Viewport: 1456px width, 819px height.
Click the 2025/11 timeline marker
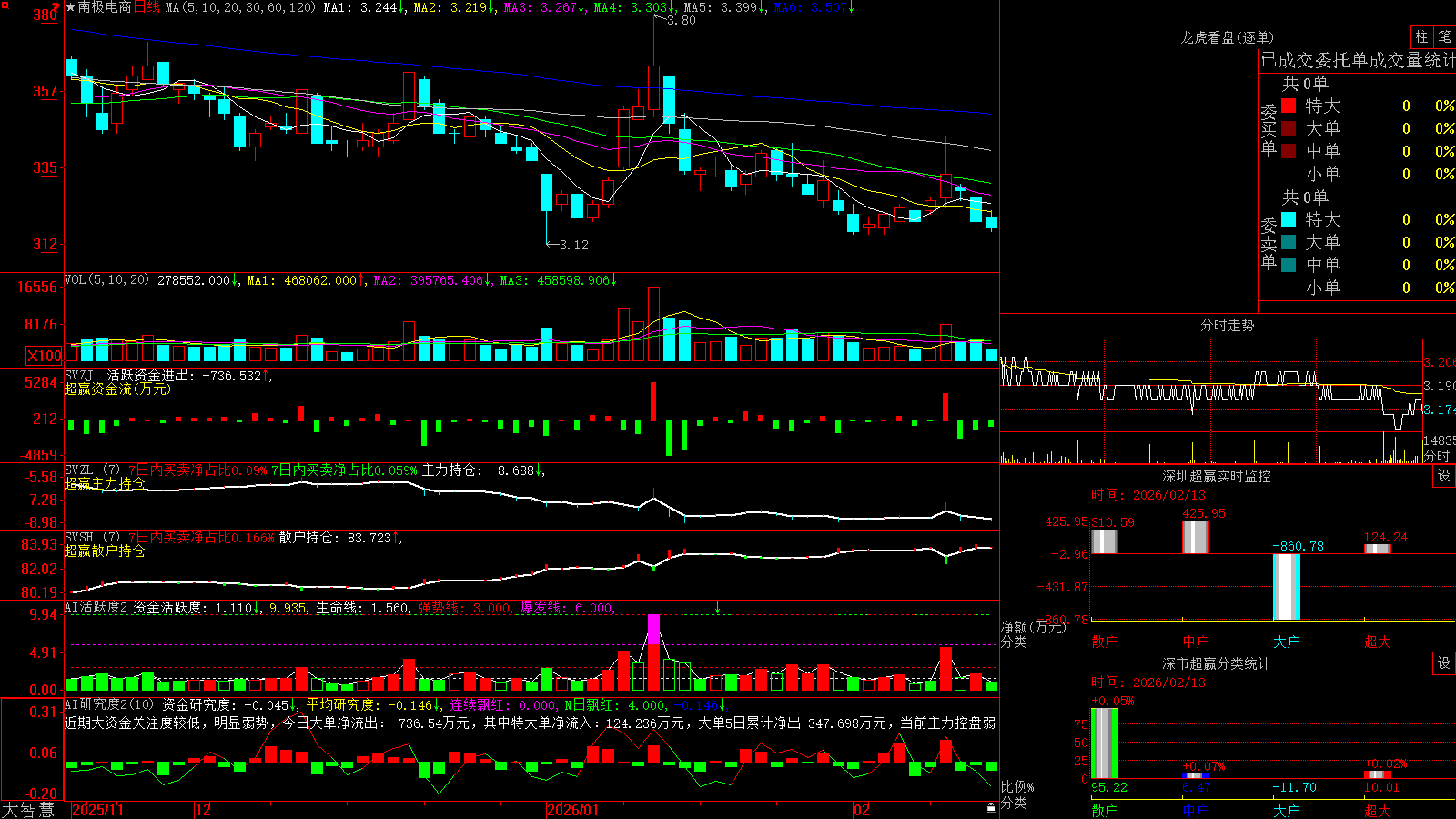(97, 810)
